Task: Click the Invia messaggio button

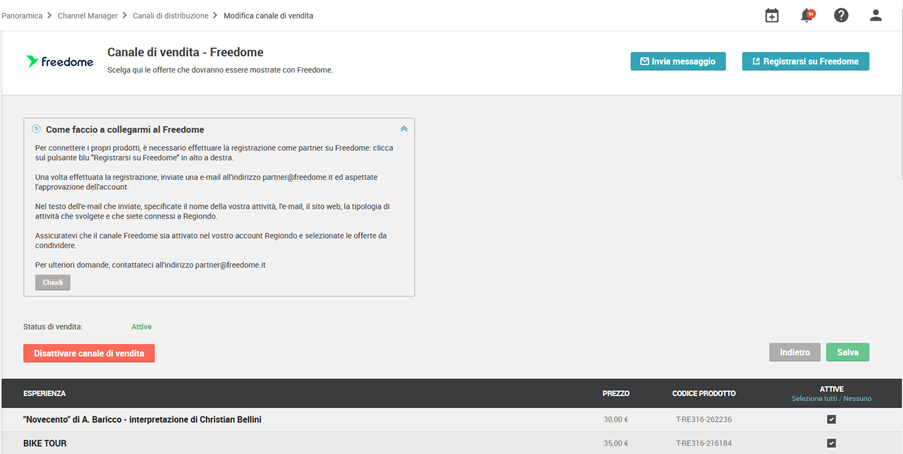Action: (x=678, y=61)
